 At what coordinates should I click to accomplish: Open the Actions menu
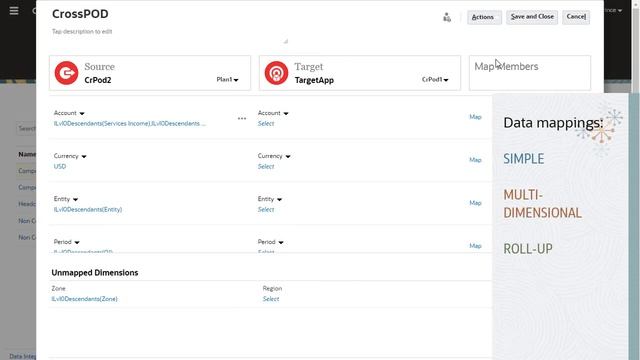[484, 17]
